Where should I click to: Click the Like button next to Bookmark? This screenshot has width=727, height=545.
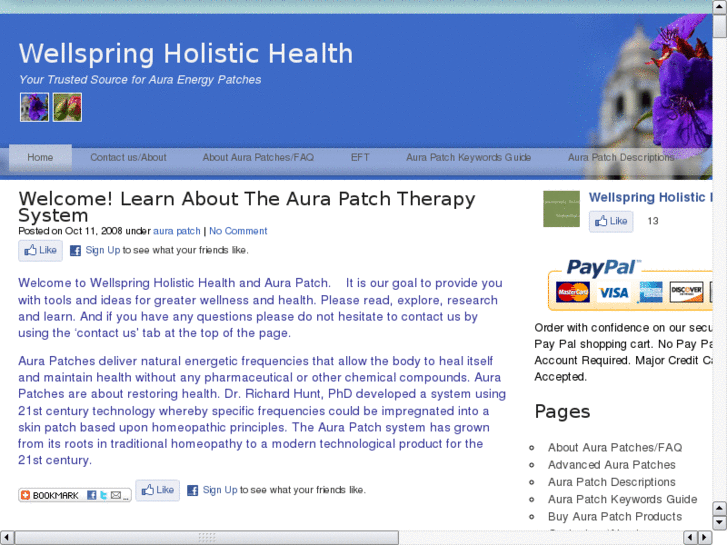[158, 490]
